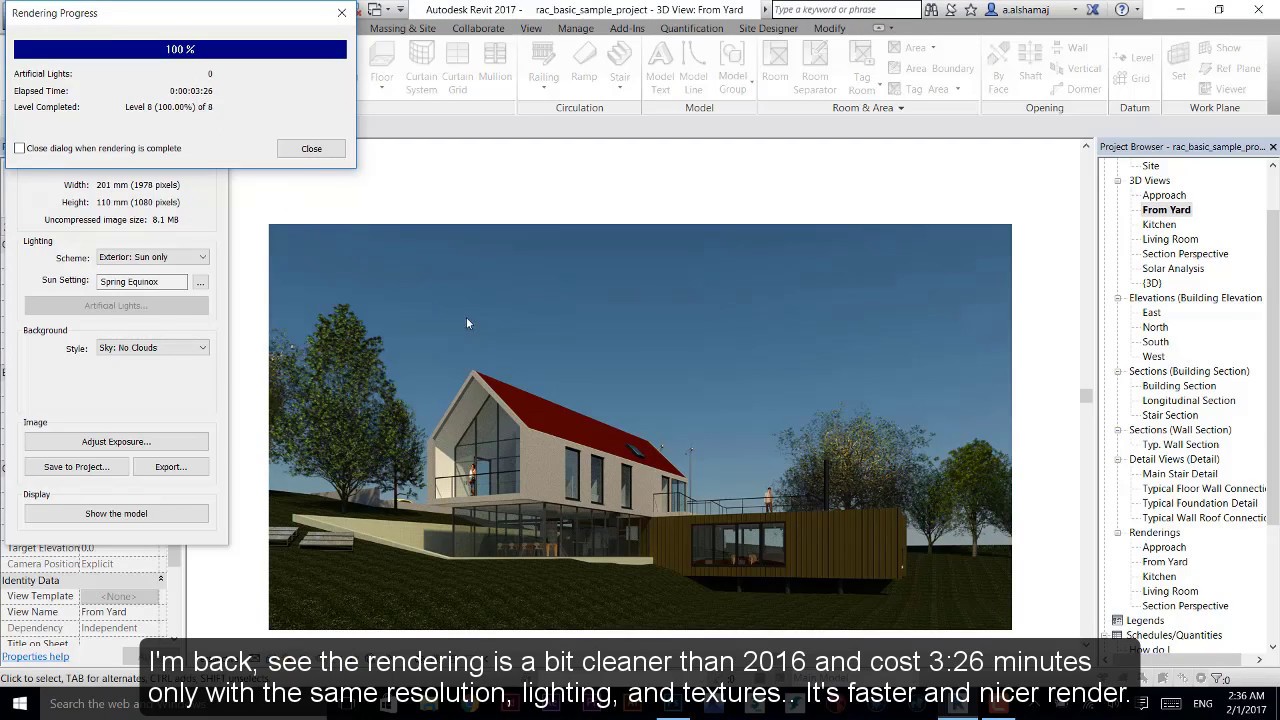Collapse the Elevations (Building Elevation) node
Screen dimensions: 1280x720
click(x=1118, y=298)
